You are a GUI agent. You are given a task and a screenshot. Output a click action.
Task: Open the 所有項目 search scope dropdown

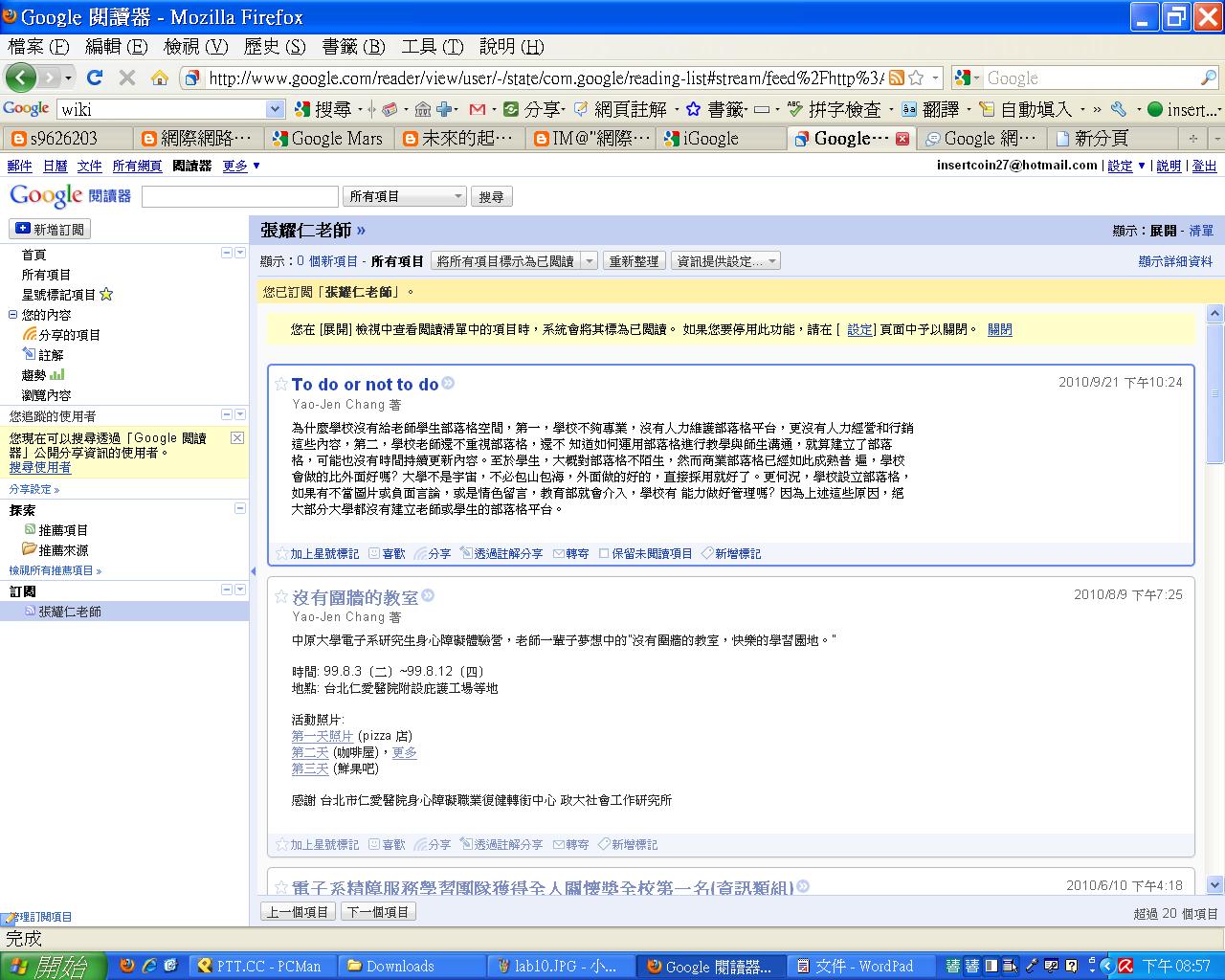click(404, 196)
